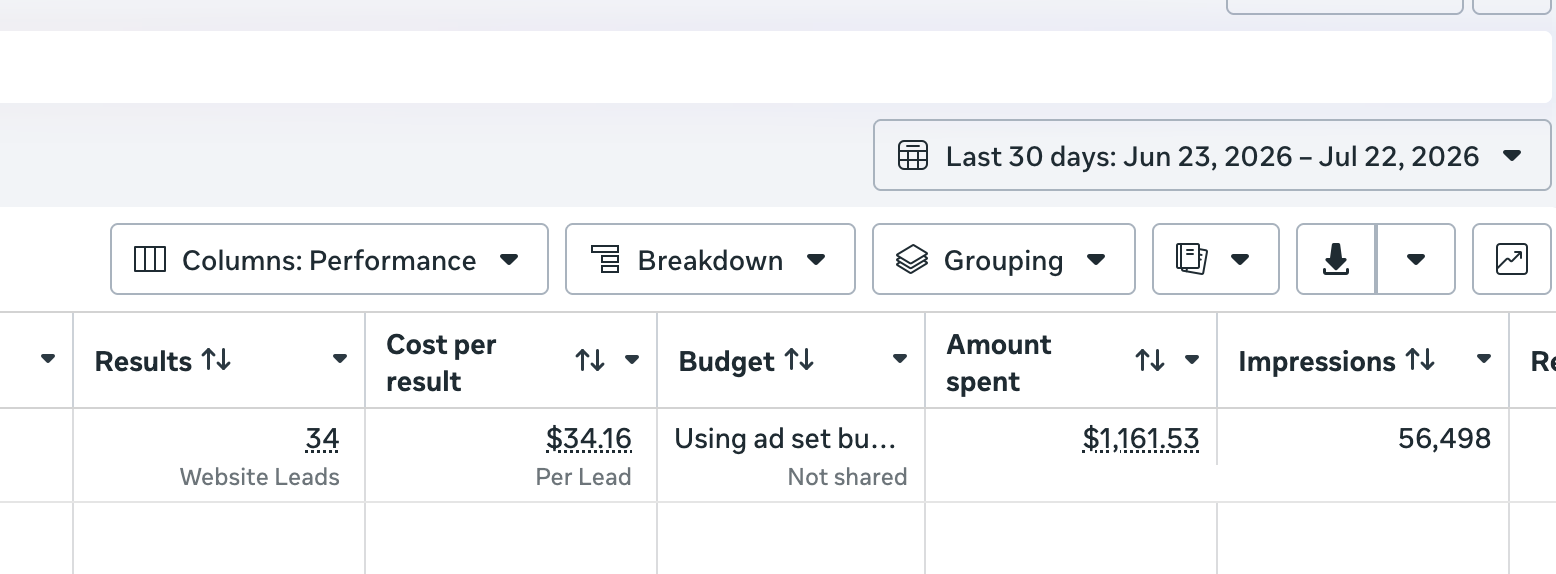Sort by Results using sort arrows
This screenshot has height=574, width=1556.
[216, 361]
